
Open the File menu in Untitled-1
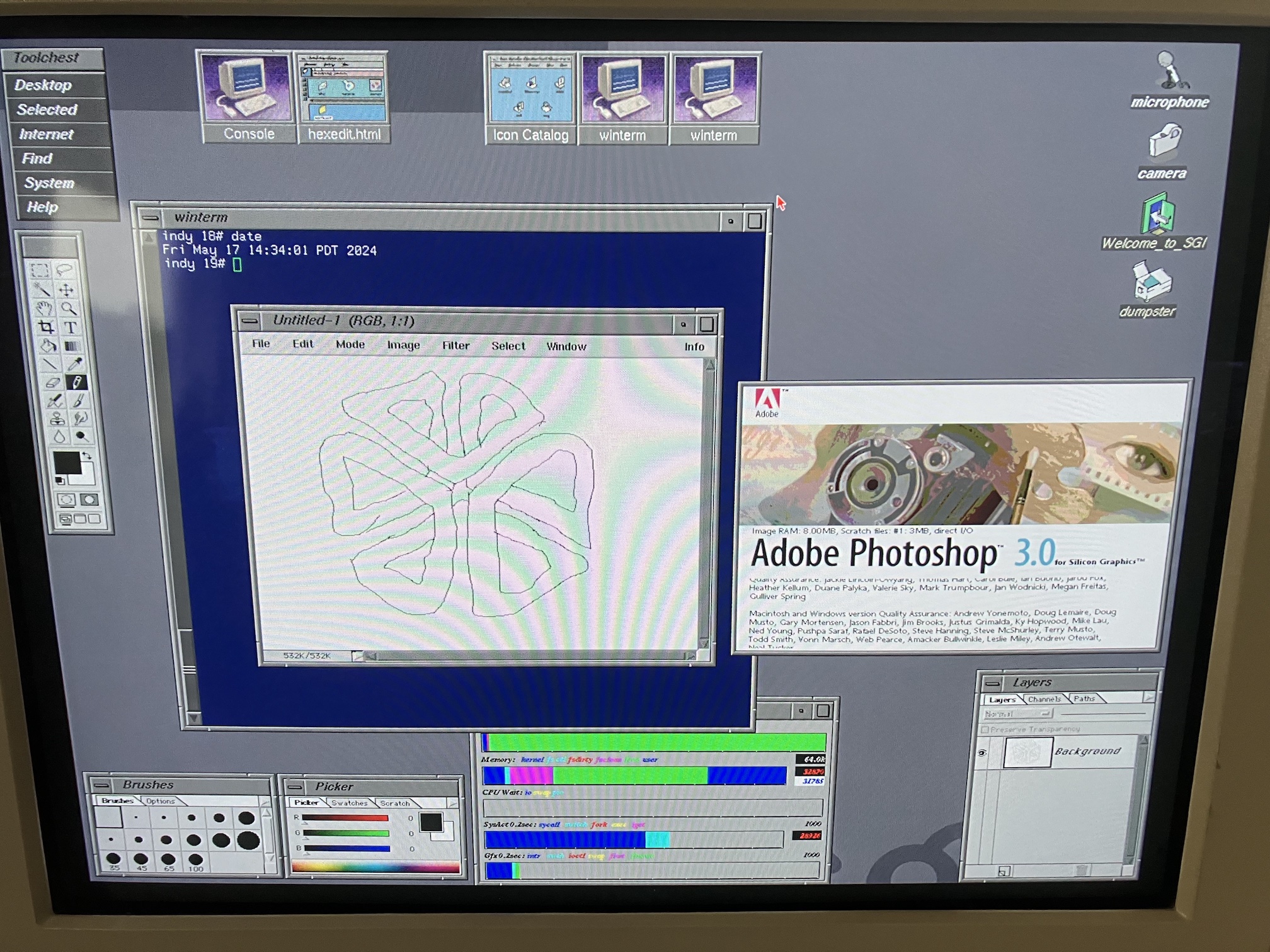coord(261,344)
